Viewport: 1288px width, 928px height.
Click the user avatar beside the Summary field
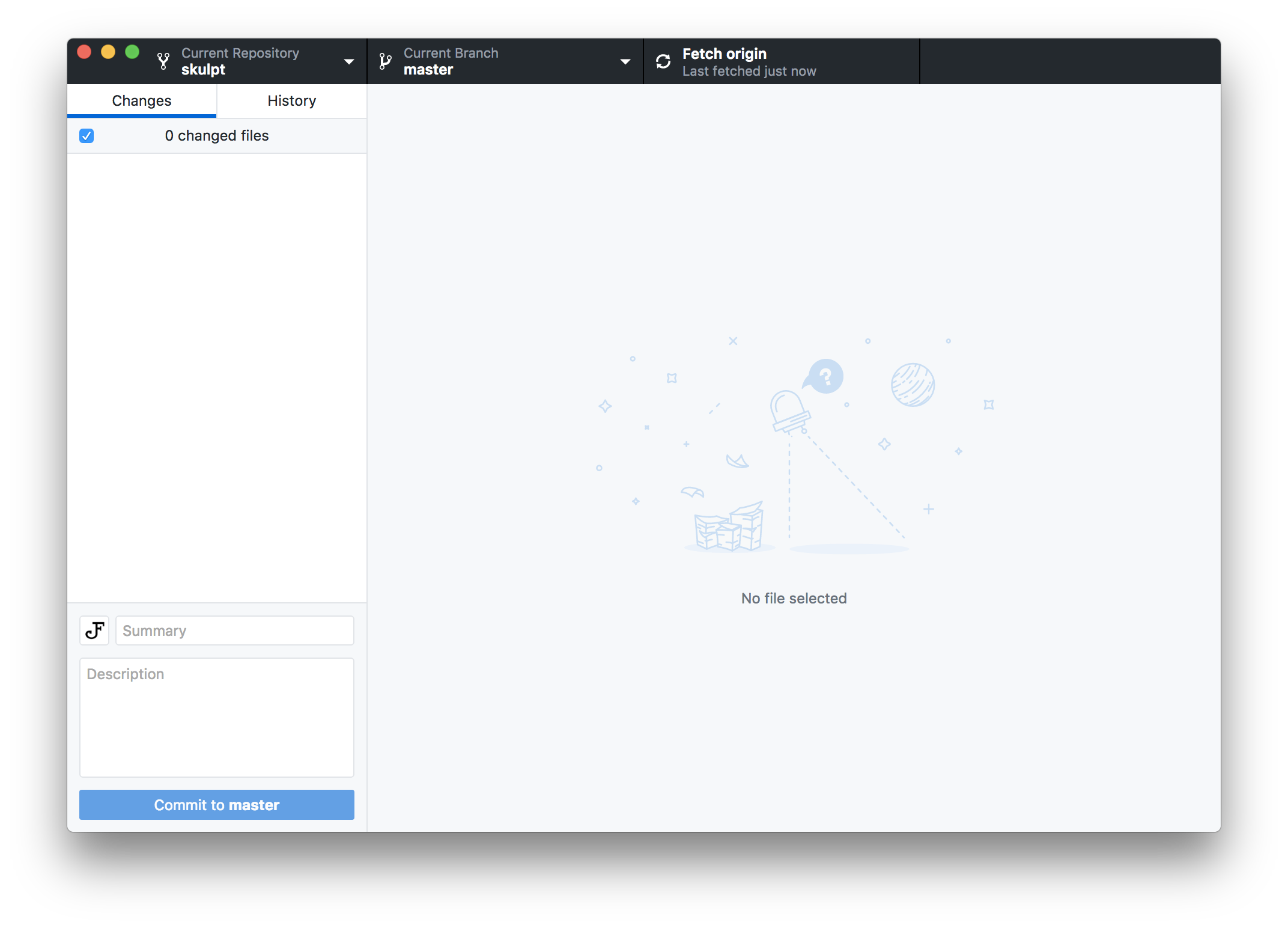94,630
